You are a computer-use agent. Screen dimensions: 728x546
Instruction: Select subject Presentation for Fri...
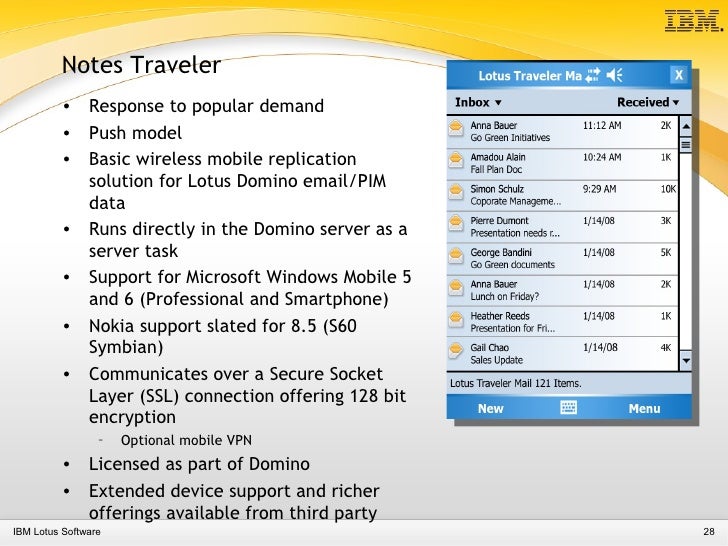point(513,328)
